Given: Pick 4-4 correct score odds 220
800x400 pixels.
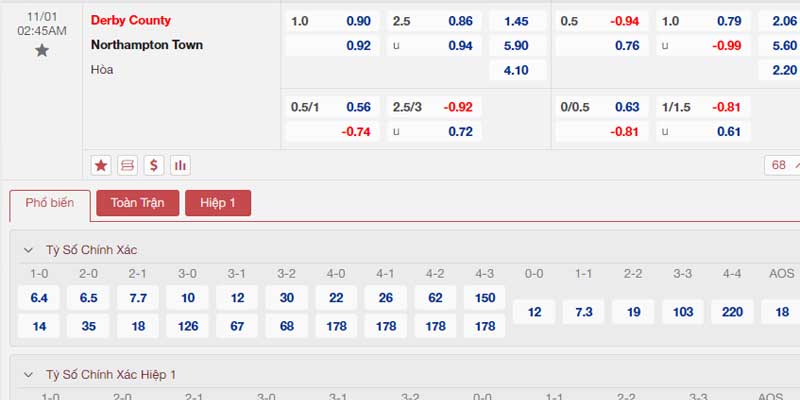Looking at the screenshot, I should (732, 312).
